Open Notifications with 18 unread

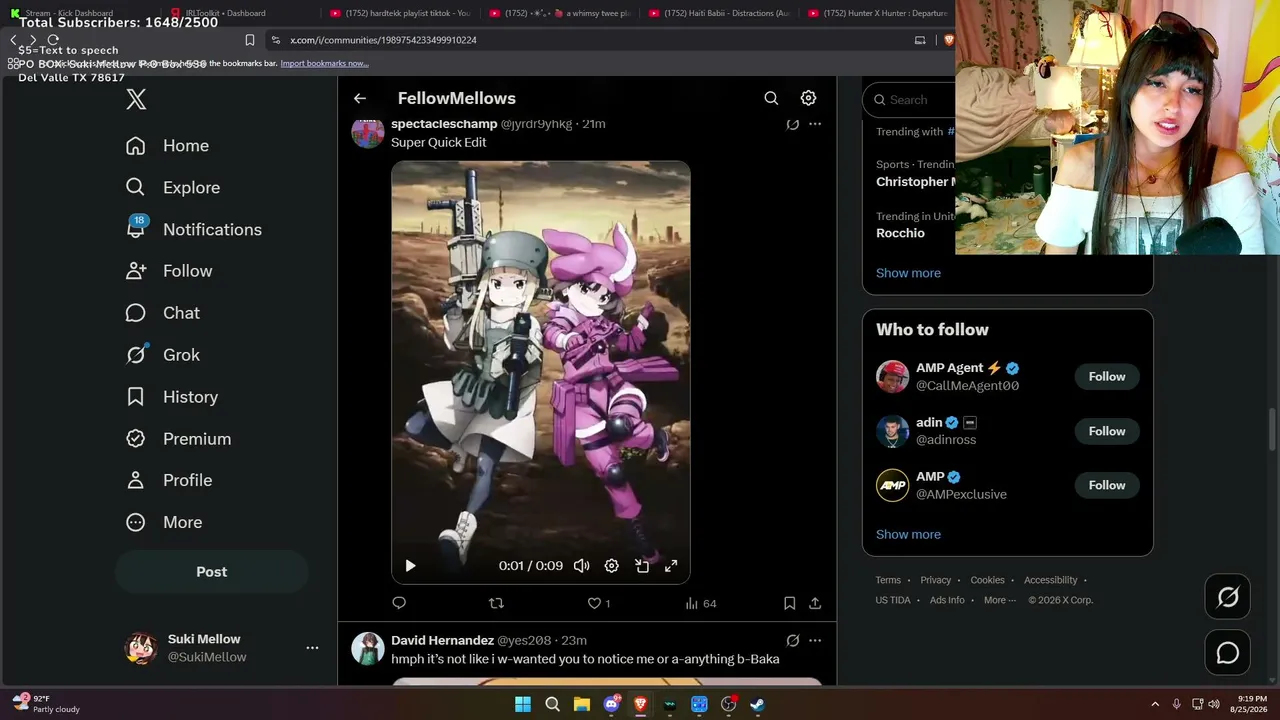point(194,229)
